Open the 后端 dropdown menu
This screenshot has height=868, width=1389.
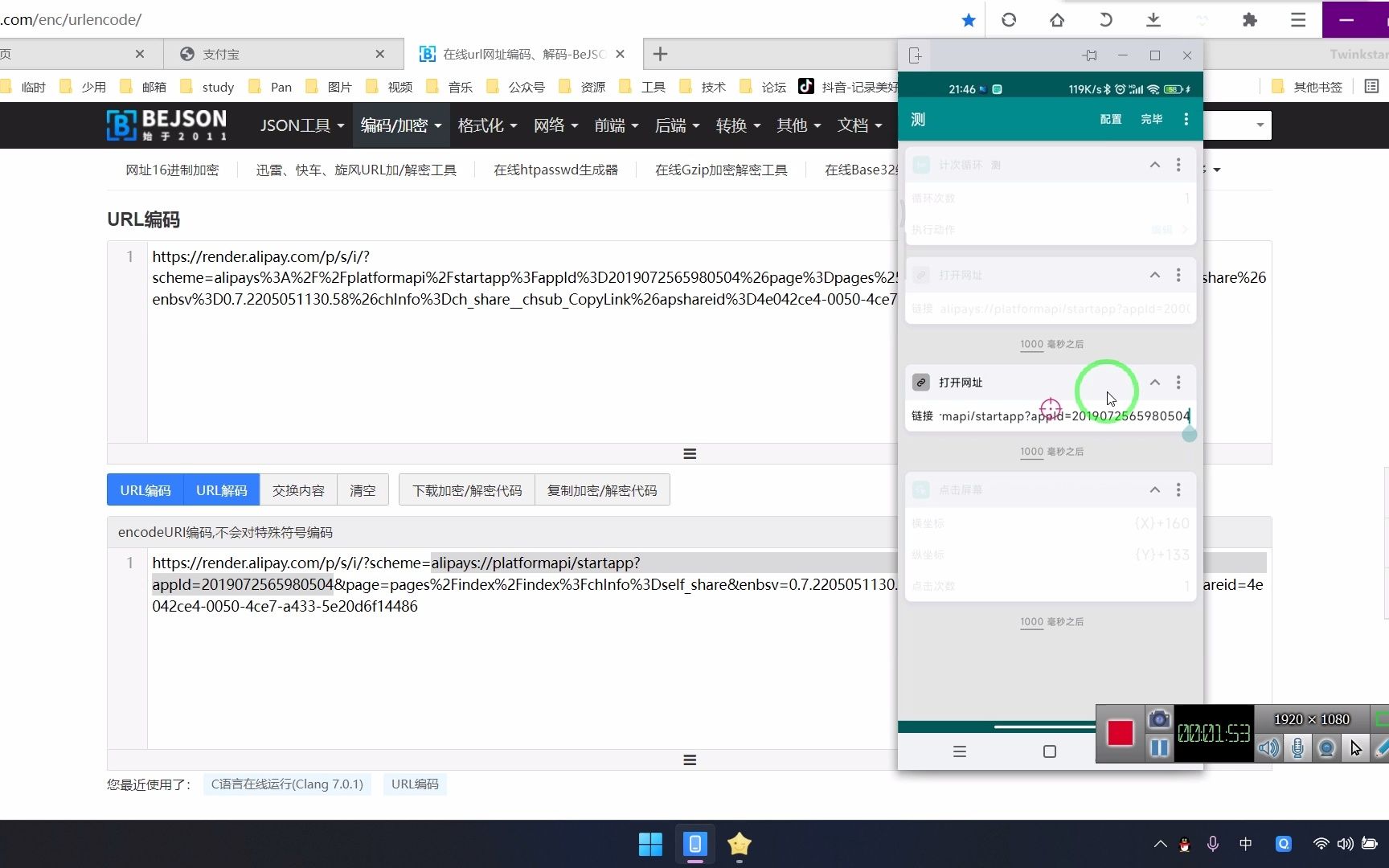coord(677,125)
